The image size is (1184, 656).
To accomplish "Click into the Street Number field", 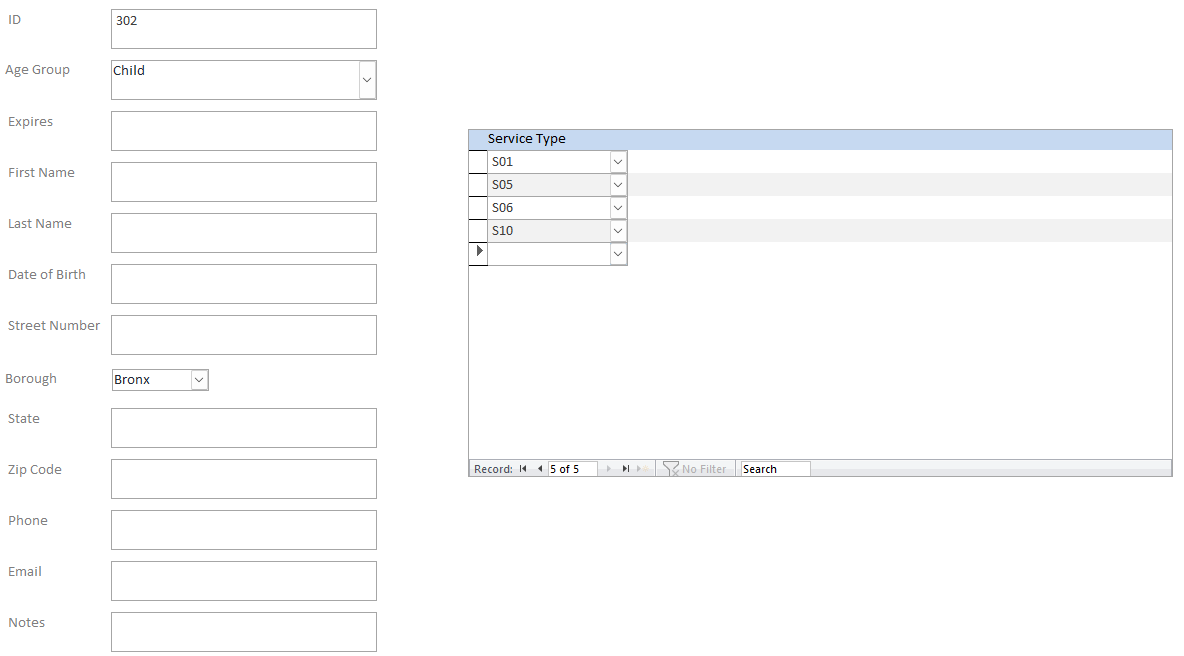I will tap(244, 335).
